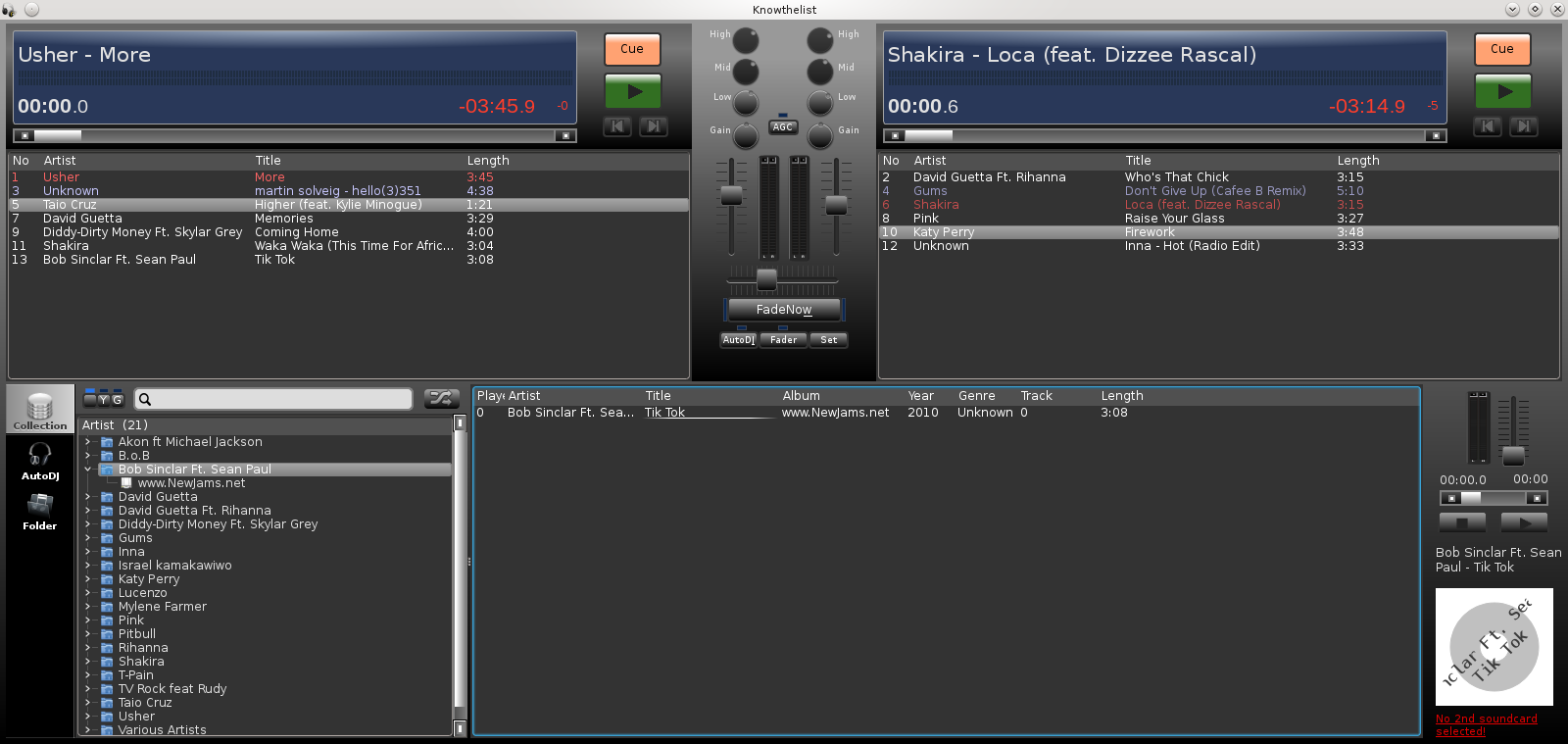Click the left playlist Length column header
Image resolution: width=1568 pixels, height=744 pixels.
pyautogui.click(x=488, y=161)
